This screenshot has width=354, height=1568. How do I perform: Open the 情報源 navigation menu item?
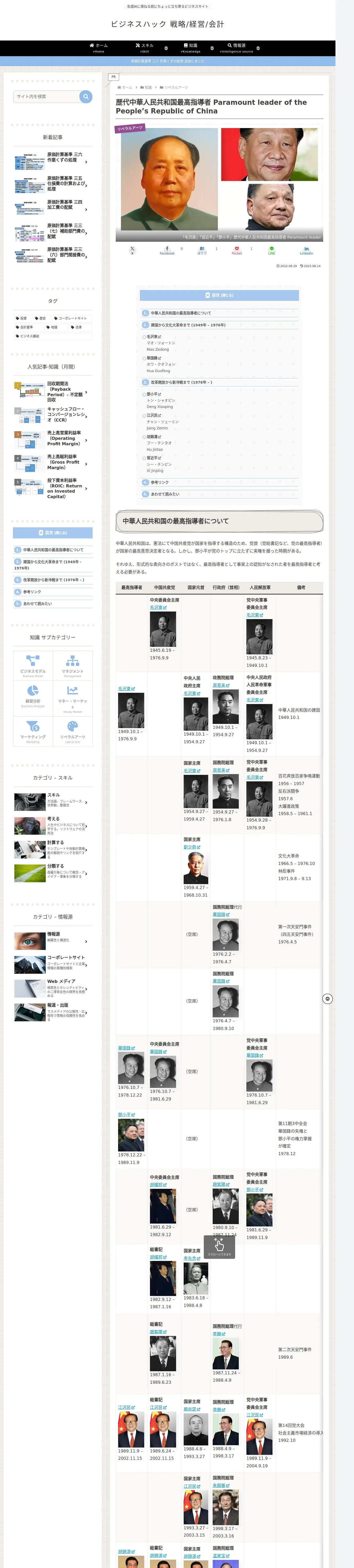[x=237, y=48]
